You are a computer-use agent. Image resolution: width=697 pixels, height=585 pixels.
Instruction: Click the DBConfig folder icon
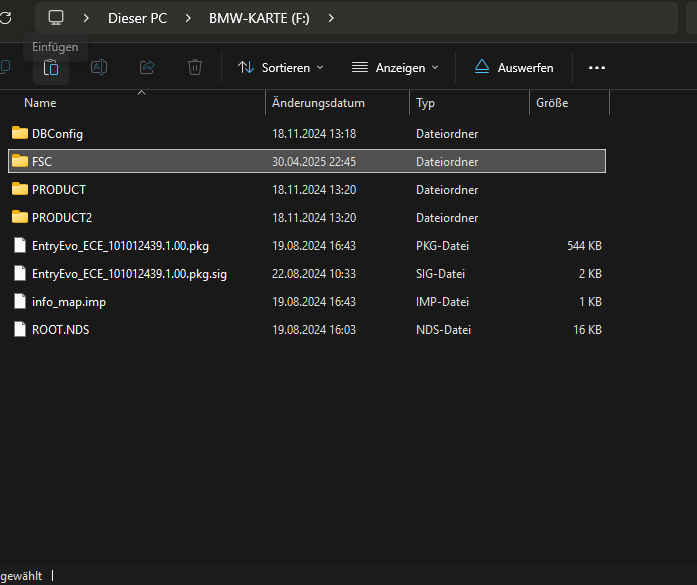pyautogui.click(x=20, y=133)
